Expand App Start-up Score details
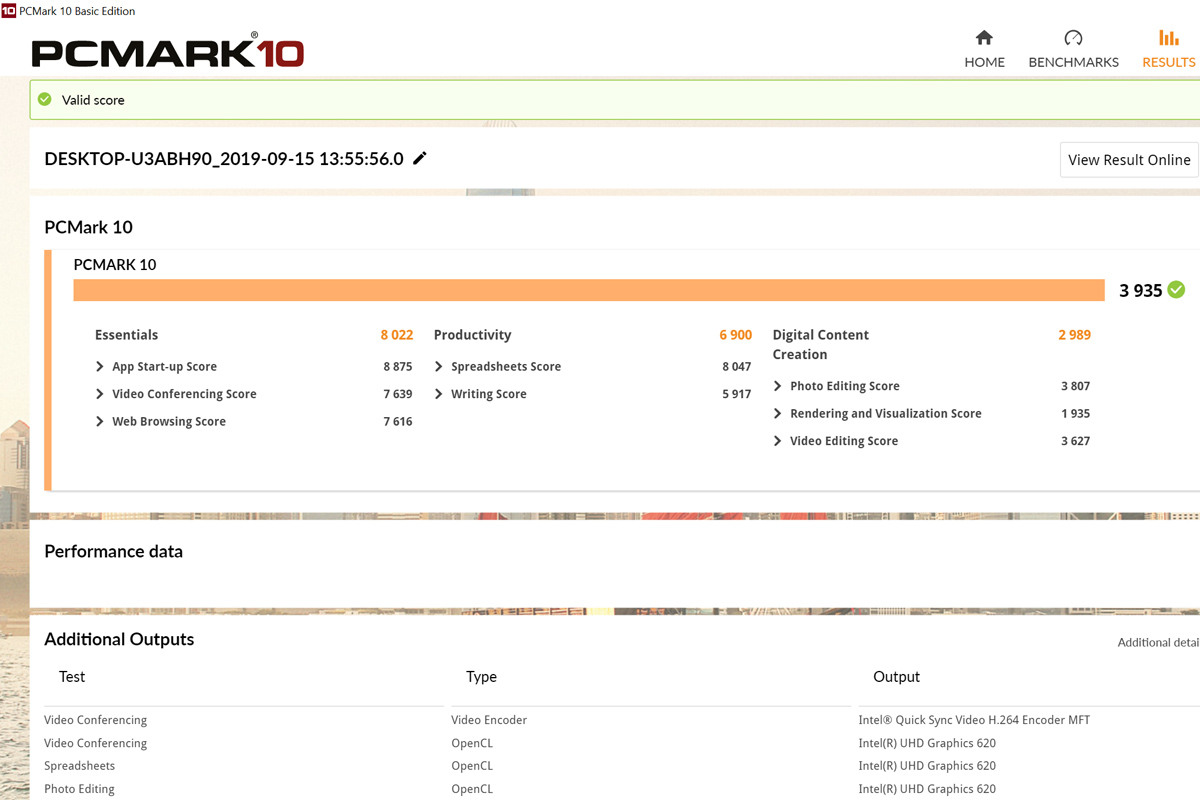This screenshot has height=800, width=1200. 99,367
